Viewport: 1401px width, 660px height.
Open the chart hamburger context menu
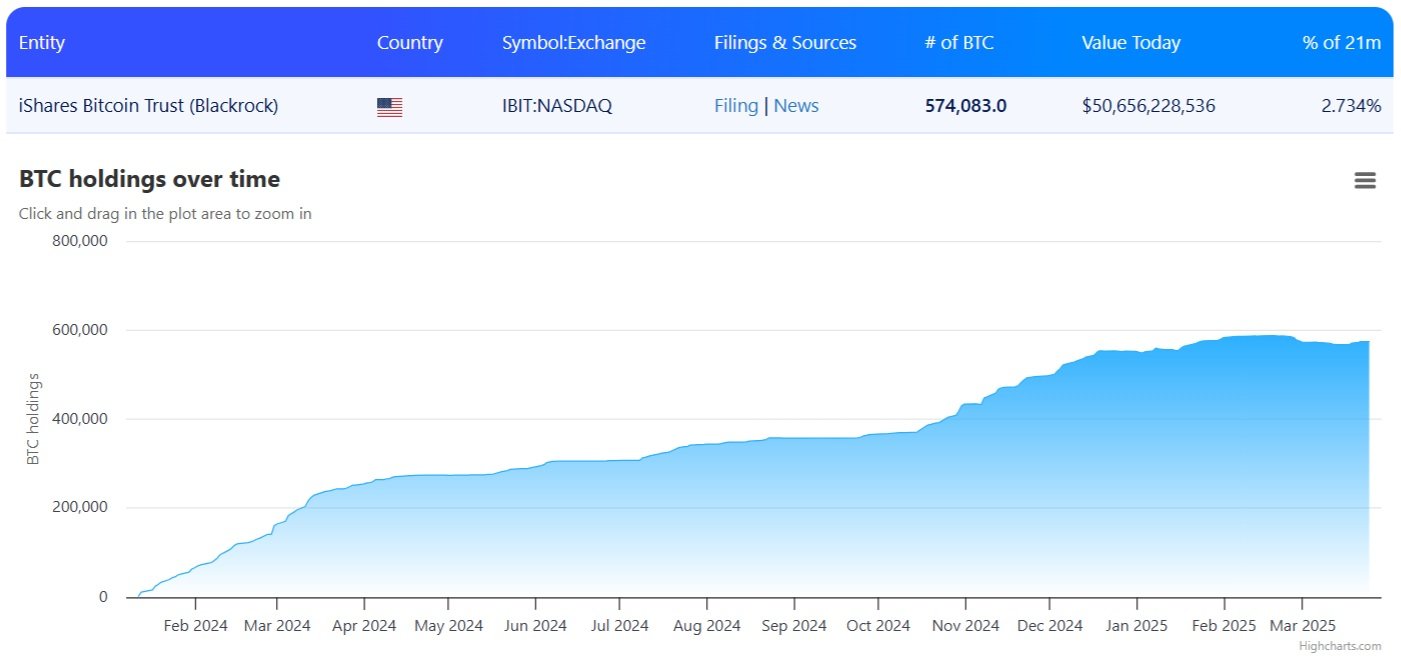tap(1365, 180)
